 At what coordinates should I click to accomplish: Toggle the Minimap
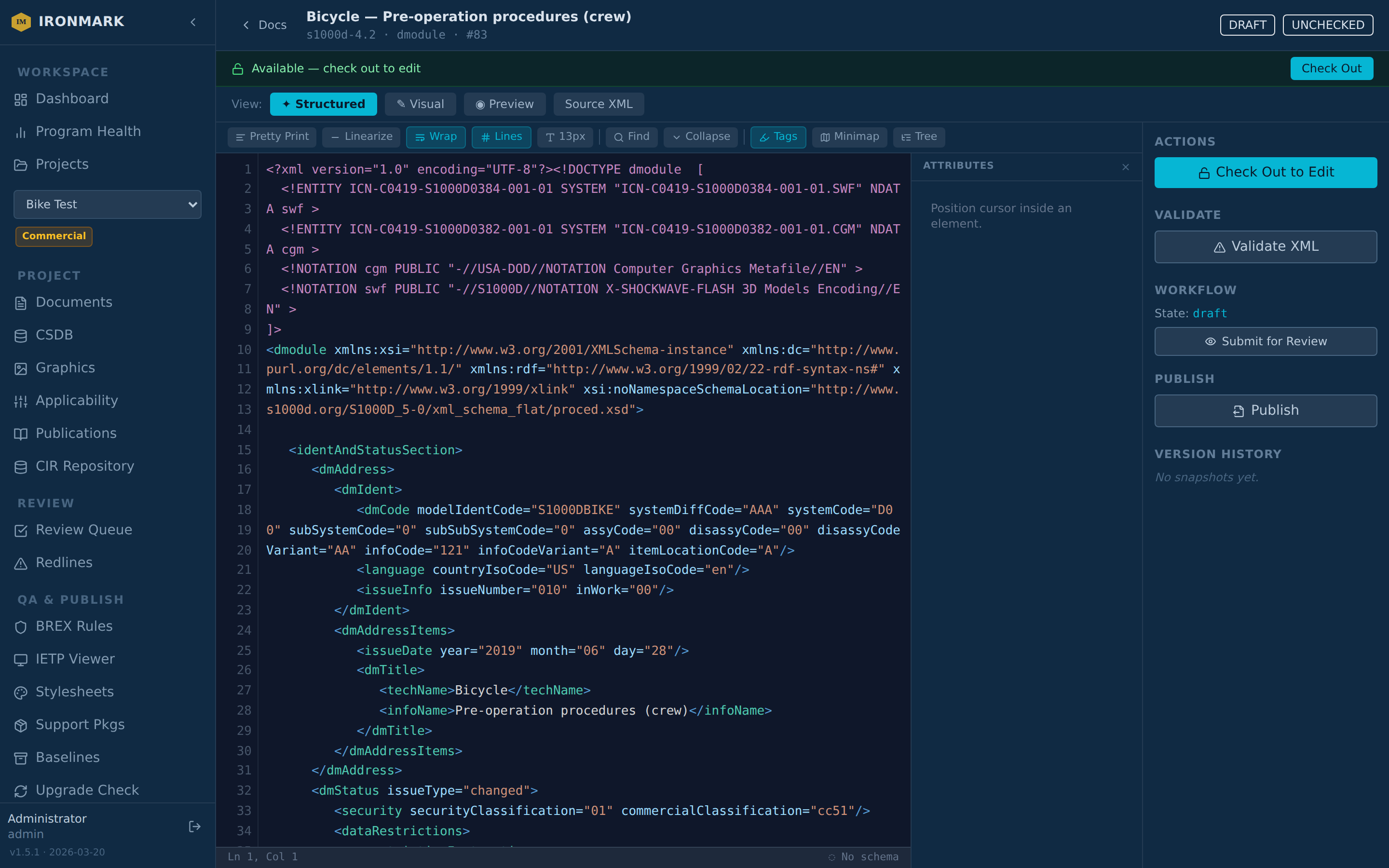(849, 136)
